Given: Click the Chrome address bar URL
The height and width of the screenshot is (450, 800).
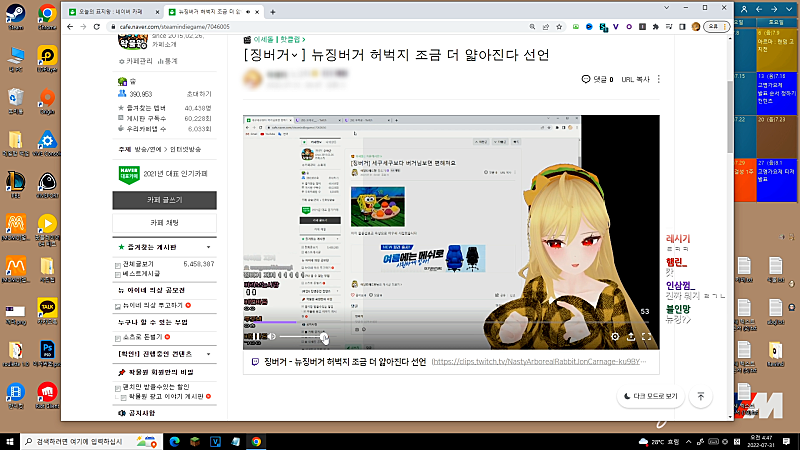Looking at the screenshot, I should (174, 27).
